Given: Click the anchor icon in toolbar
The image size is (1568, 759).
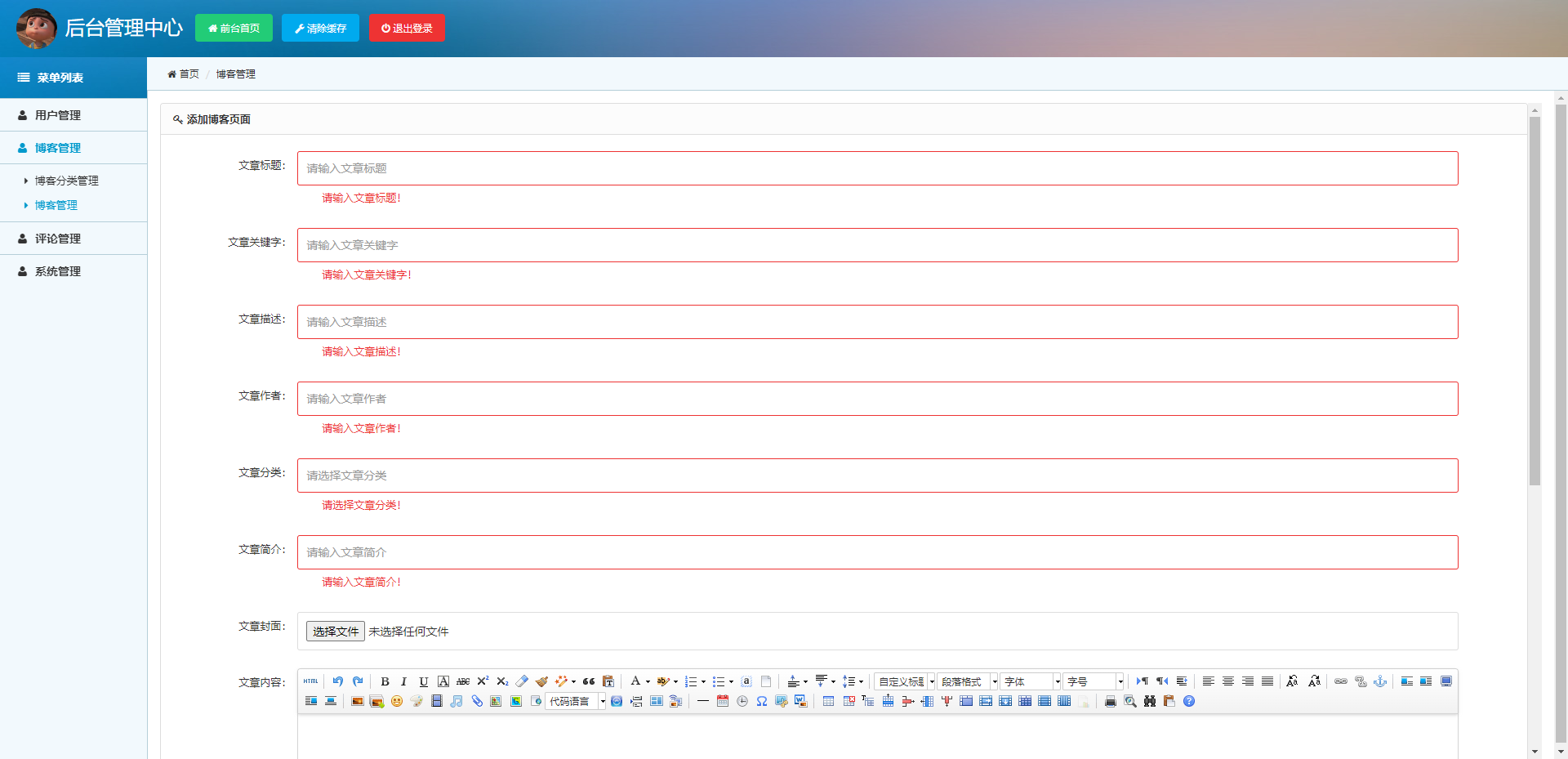Looking at the screenshot, I should (x=1380, y=681).
